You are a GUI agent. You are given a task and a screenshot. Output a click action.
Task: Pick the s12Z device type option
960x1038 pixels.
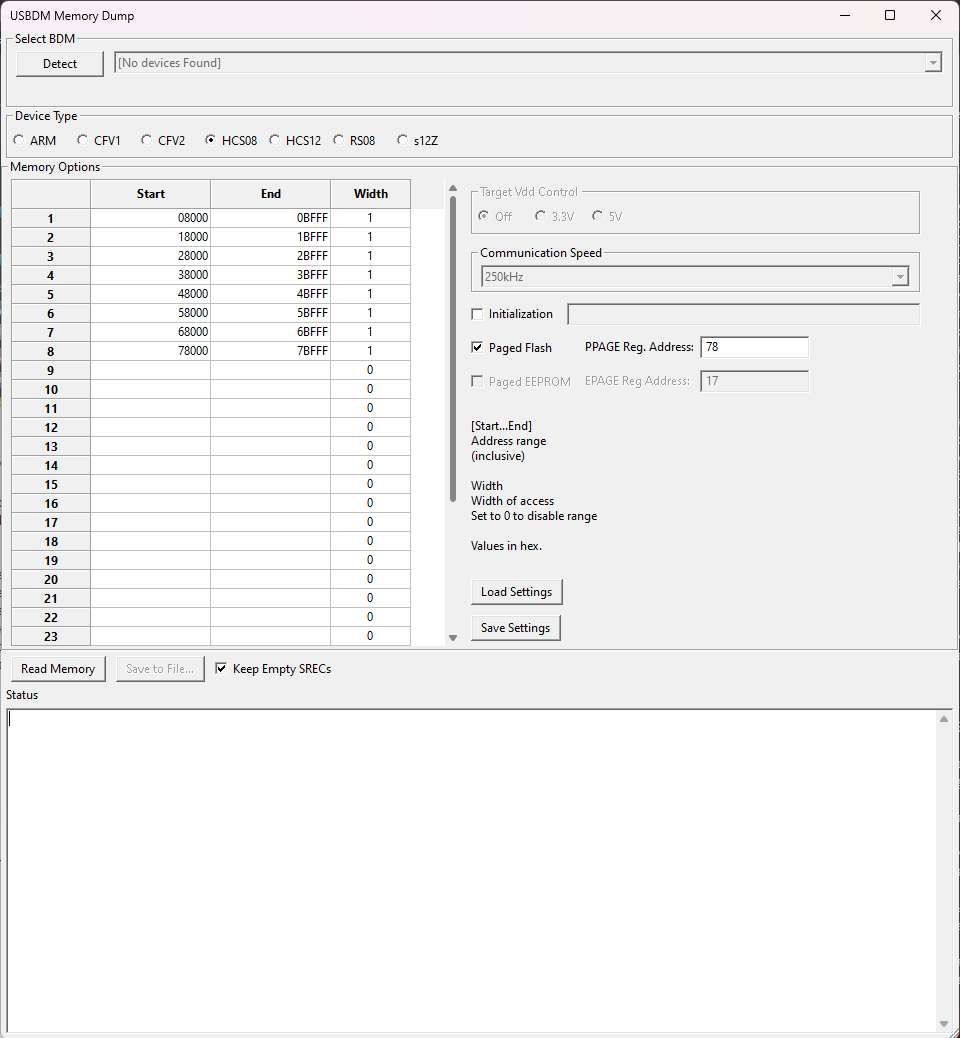[x=403, y=141]
